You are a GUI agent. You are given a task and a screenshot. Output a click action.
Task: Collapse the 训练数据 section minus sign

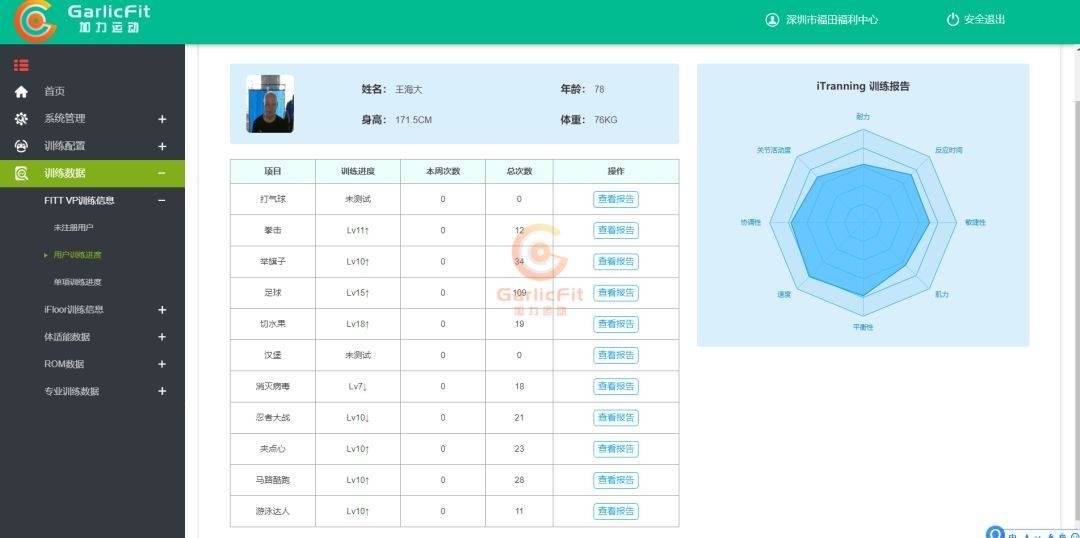tap(162, 174)
